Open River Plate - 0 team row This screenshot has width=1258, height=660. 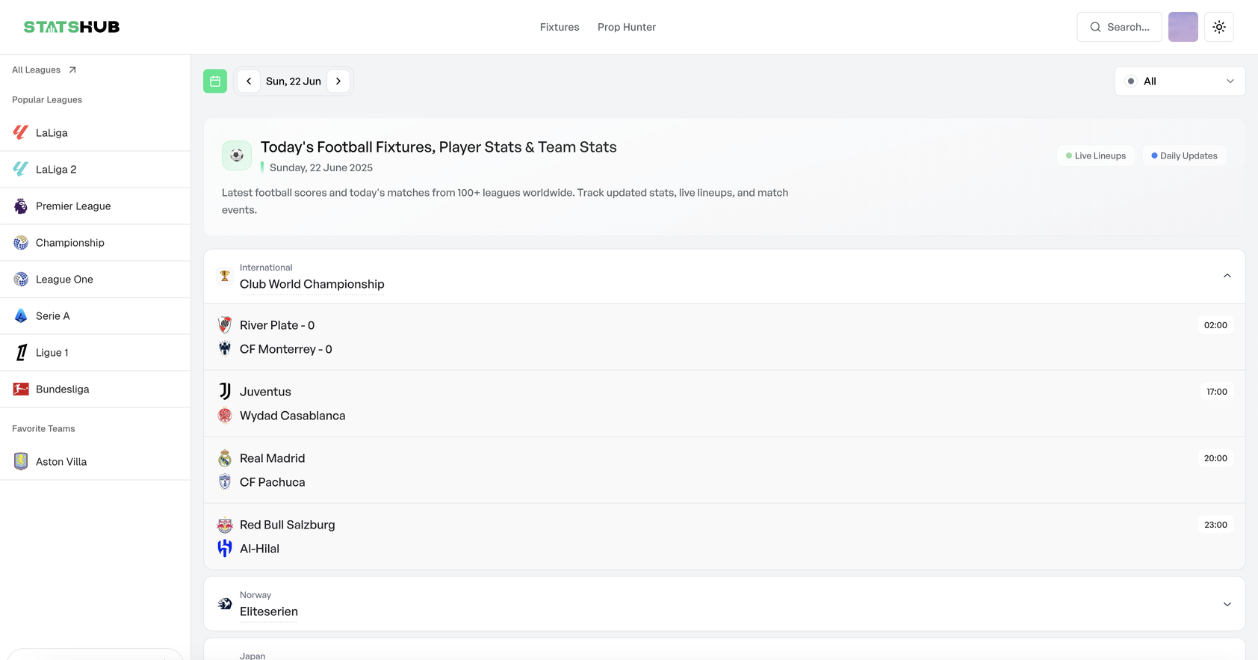277,325
